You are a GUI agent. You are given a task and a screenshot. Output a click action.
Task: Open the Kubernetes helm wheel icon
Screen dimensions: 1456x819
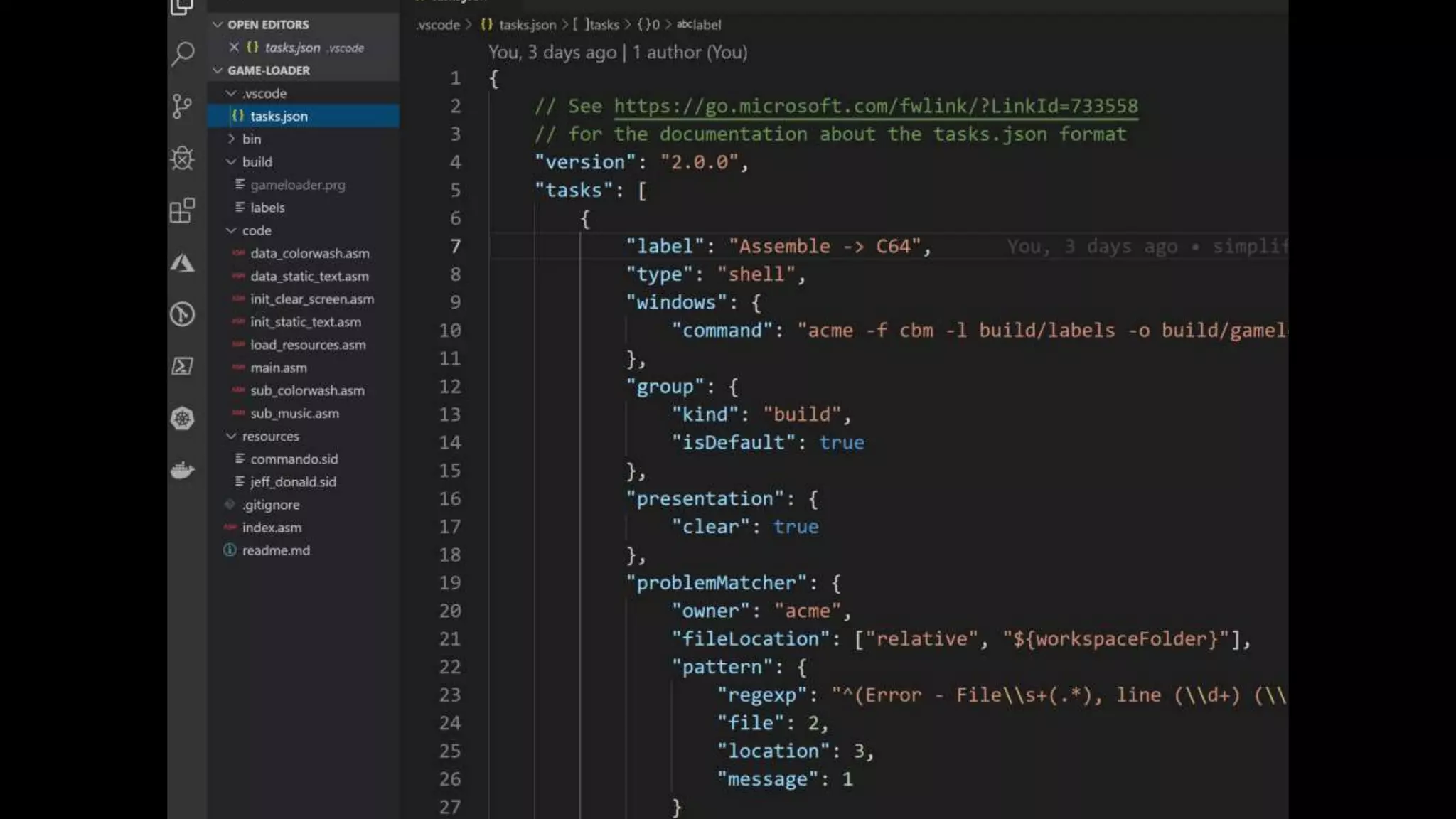[x=183, y=418]
